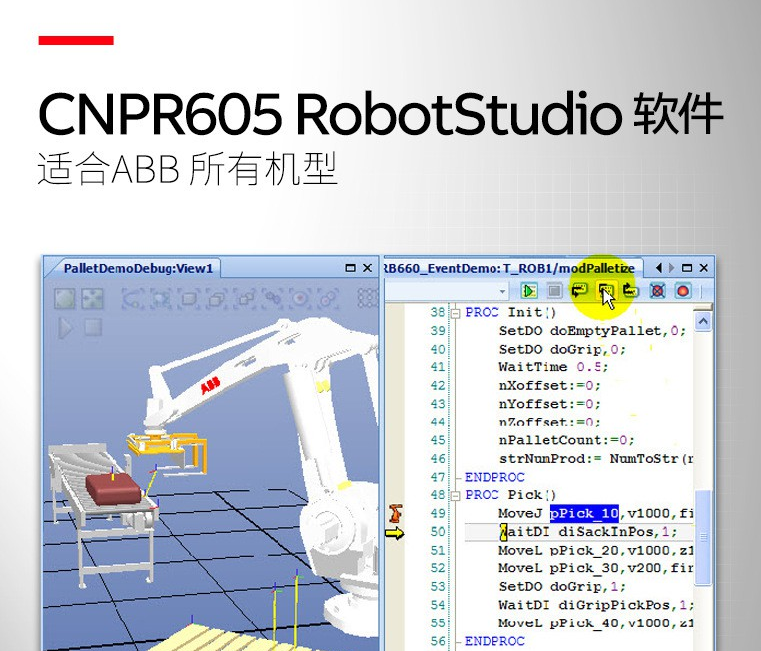Click the Step Into debug icon

click(579, 291)
